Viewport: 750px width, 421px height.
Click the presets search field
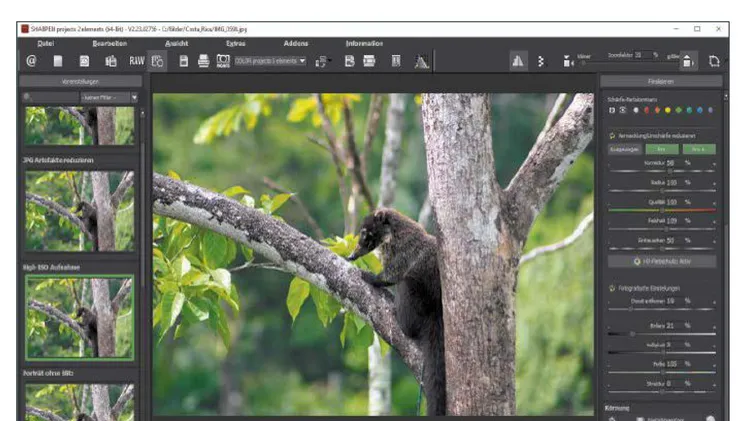[51, 97]
